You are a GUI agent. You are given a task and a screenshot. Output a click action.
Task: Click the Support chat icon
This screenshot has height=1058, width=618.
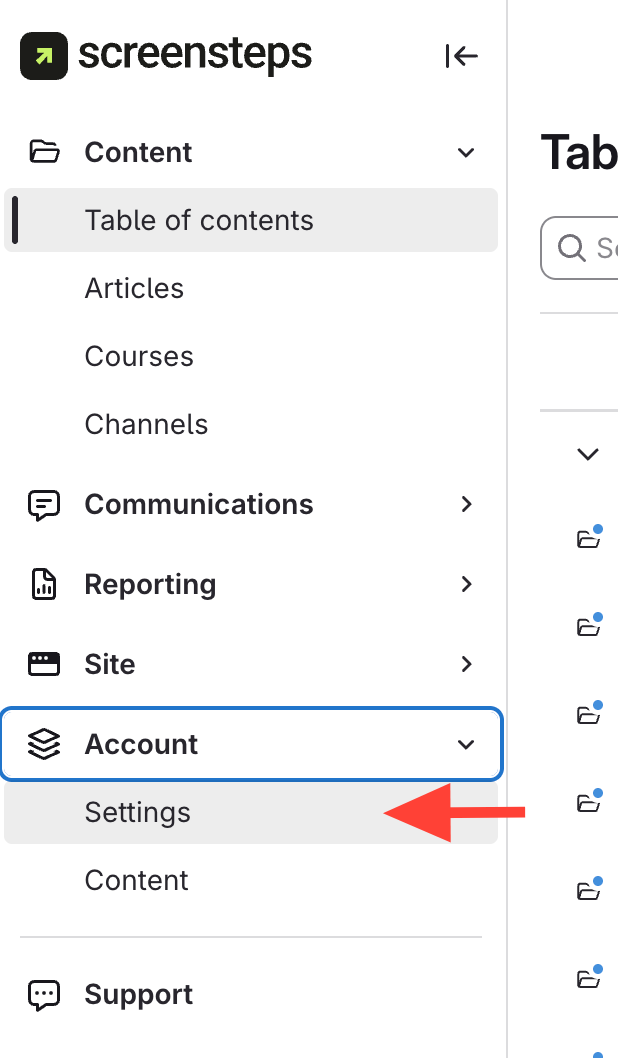[44, 995]
